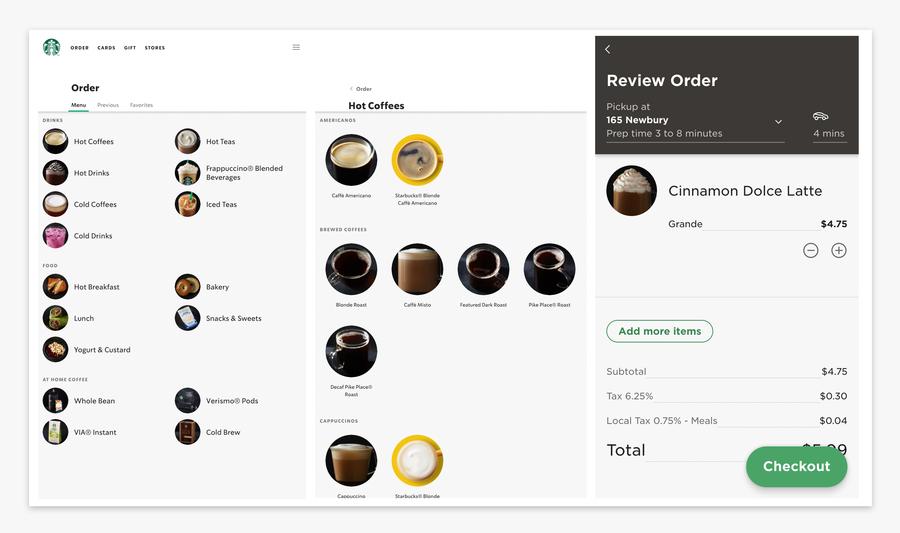Select the Hot Teas category icon

coord(187,141)
